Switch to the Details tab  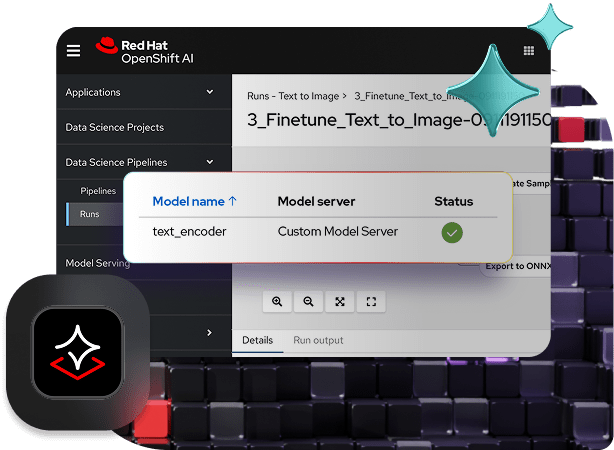(x=257, y=340)
